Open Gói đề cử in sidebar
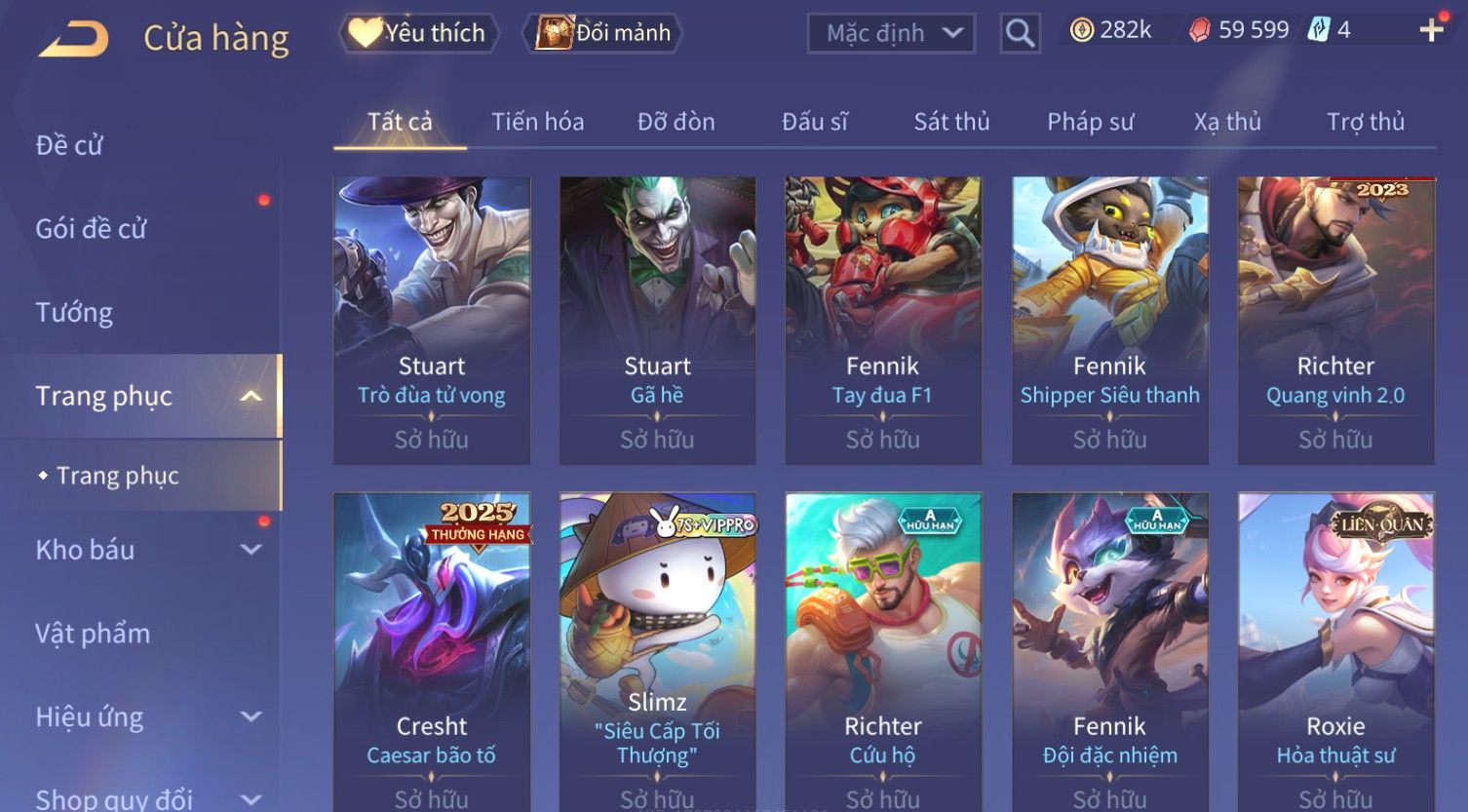The width and height of the screenshot is (1468, 812). click(x=91, y=229)
